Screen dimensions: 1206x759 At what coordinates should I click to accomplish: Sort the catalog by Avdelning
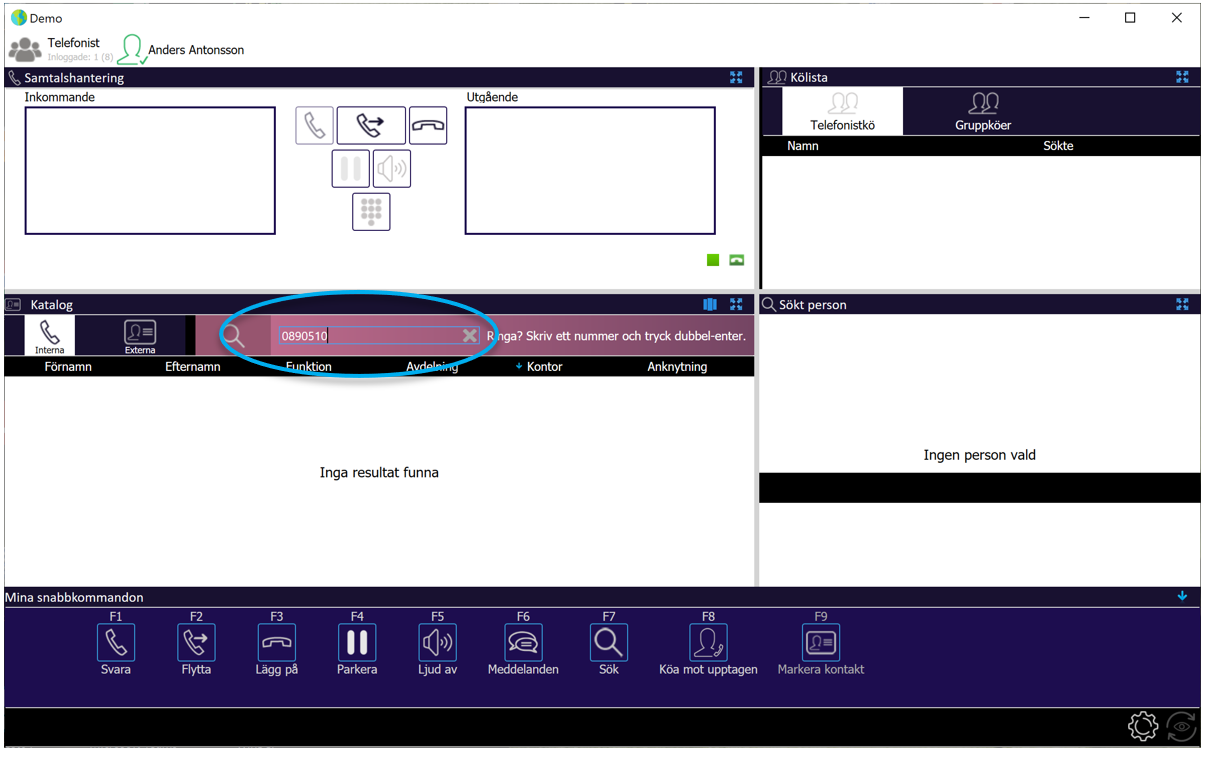[432, 367]
